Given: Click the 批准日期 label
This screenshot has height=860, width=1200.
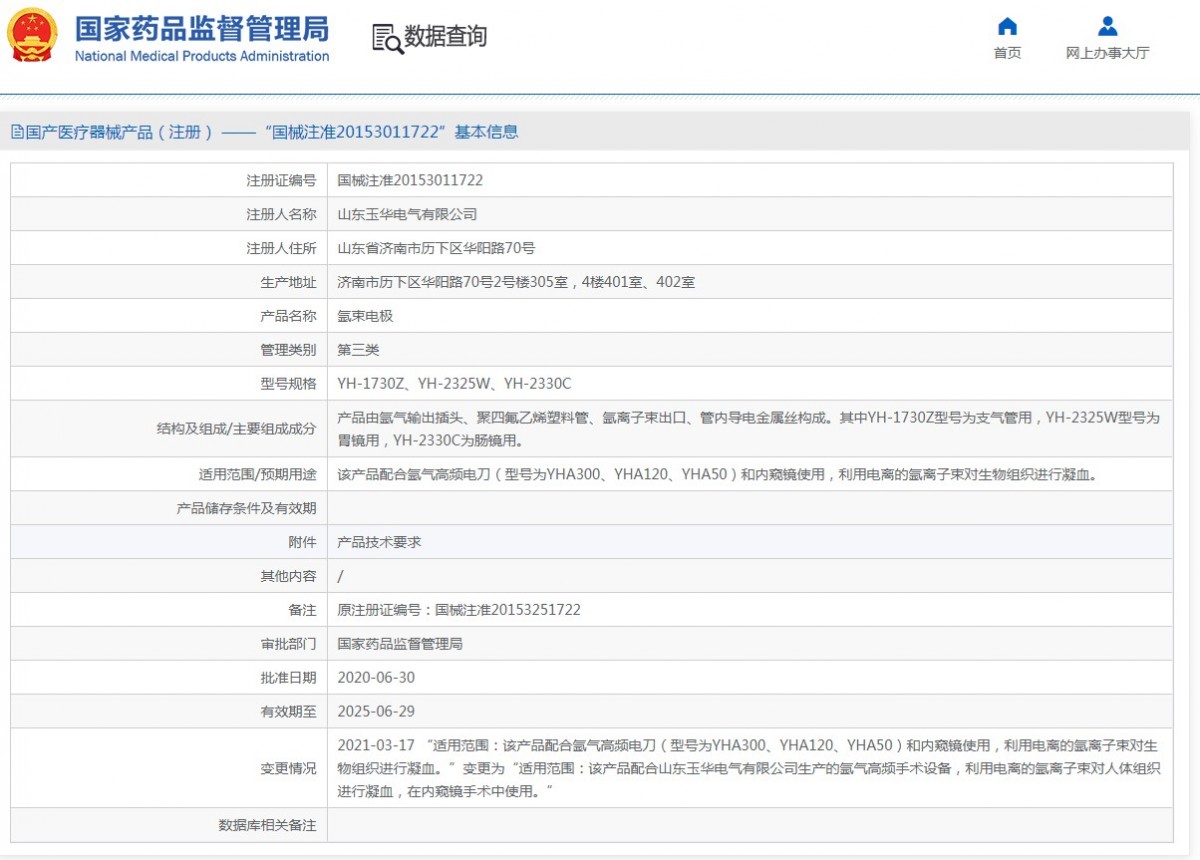Looking at the screenshot, I should point(288,678).
